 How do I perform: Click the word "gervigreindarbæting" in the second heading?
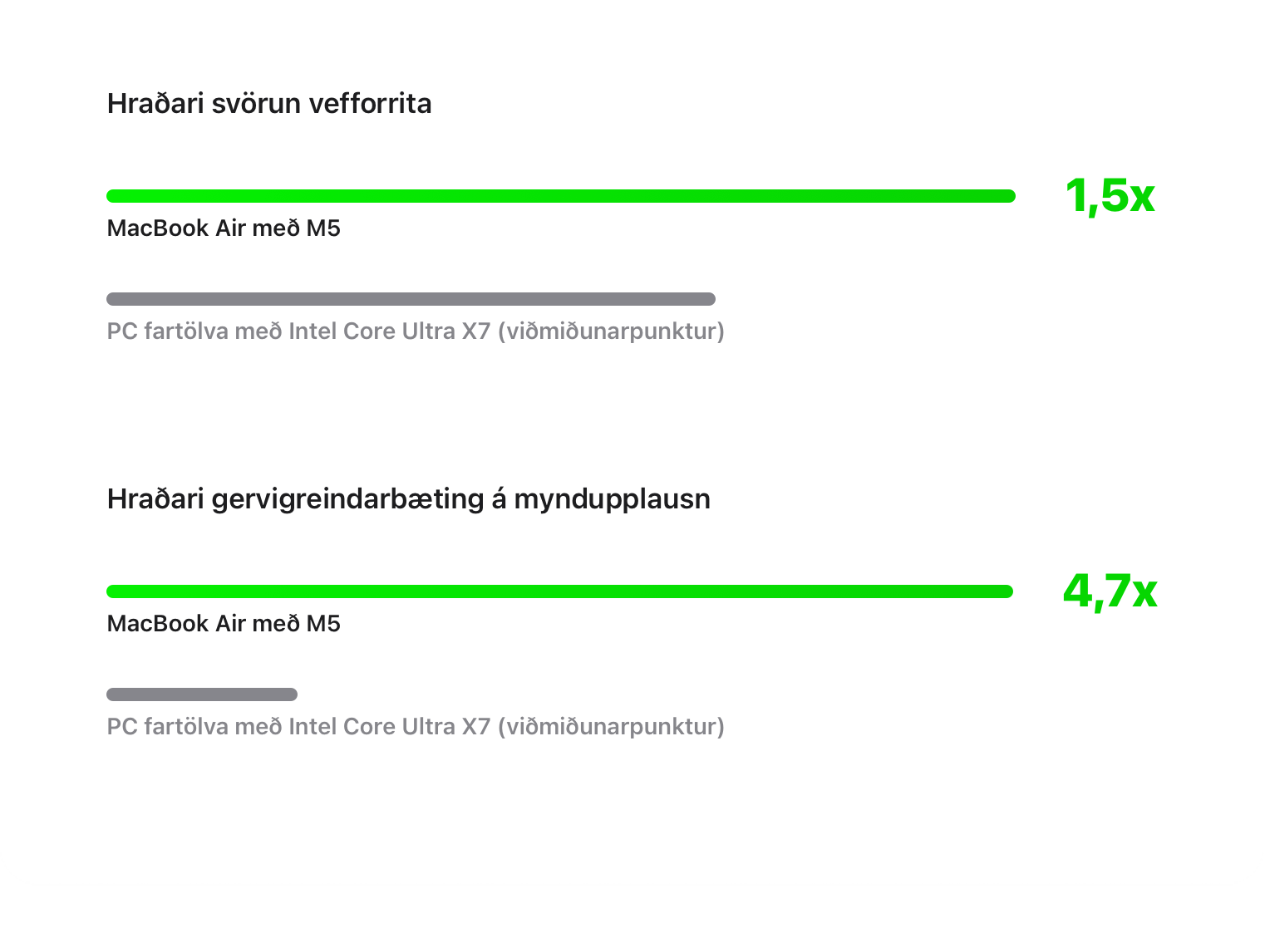pos(347,499)
